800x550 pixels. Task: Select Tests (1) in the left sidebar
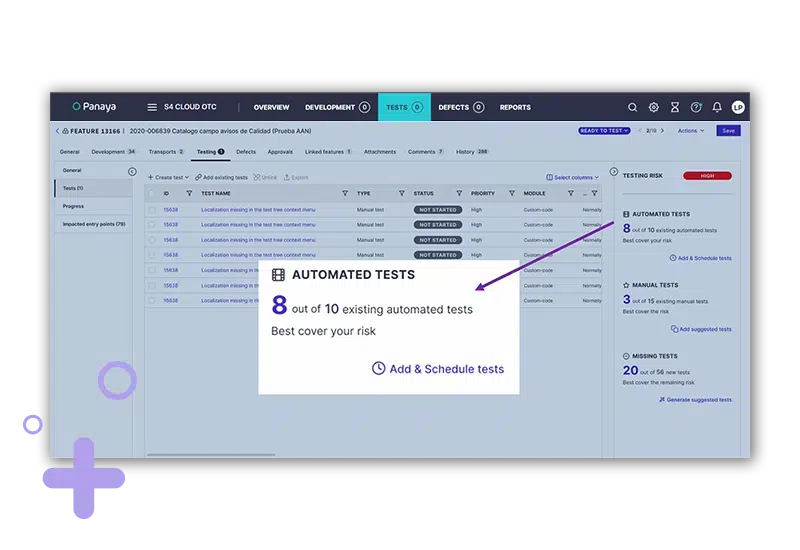point(93,188)
